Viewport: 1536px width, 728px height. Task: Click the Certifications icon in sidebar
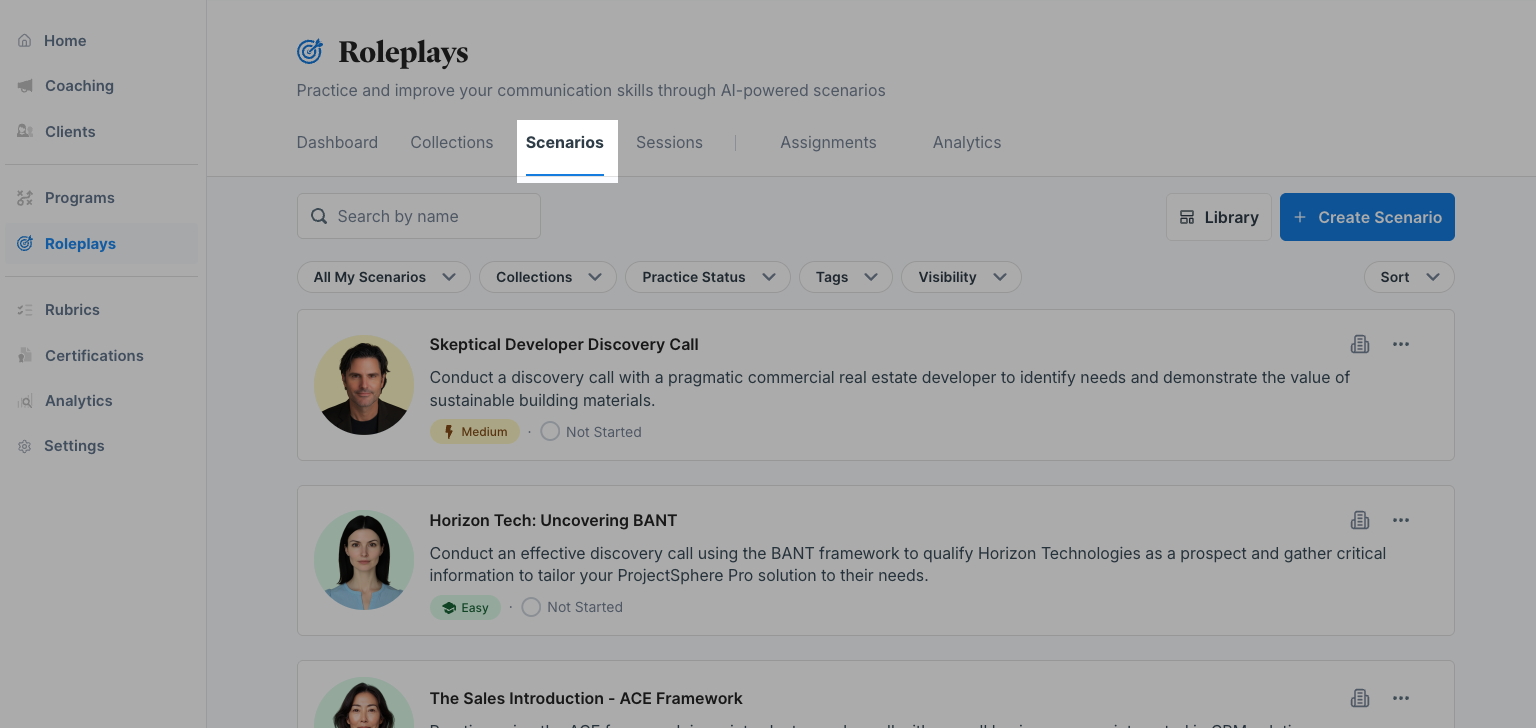pyautogui.click(x=25, y=355)
